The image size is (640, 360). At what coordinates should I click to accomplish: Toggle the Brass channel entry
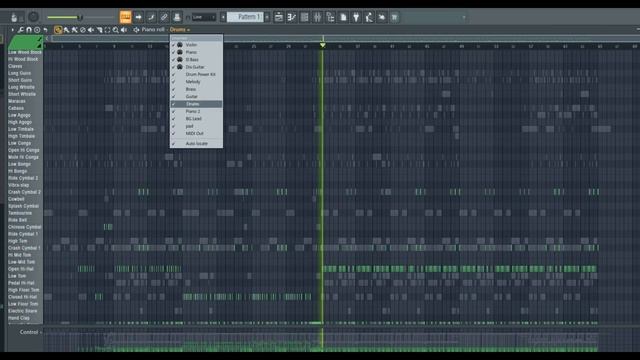[x=196, y=89]
